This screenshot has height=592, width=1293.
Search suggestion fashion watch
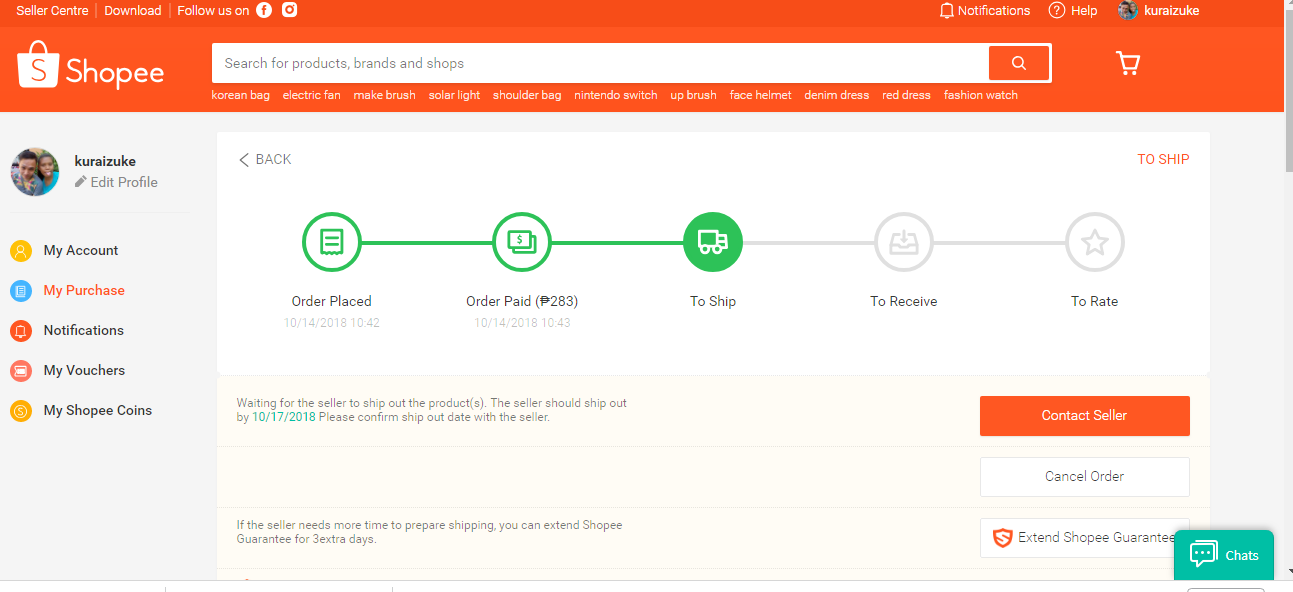click(981, 95)
